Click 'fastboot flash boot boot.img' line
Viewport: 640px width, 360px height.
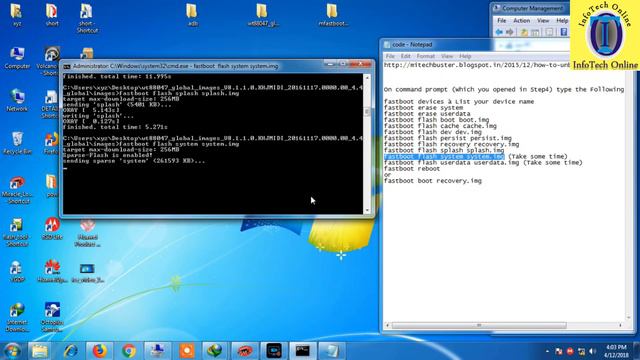point(436,120)
